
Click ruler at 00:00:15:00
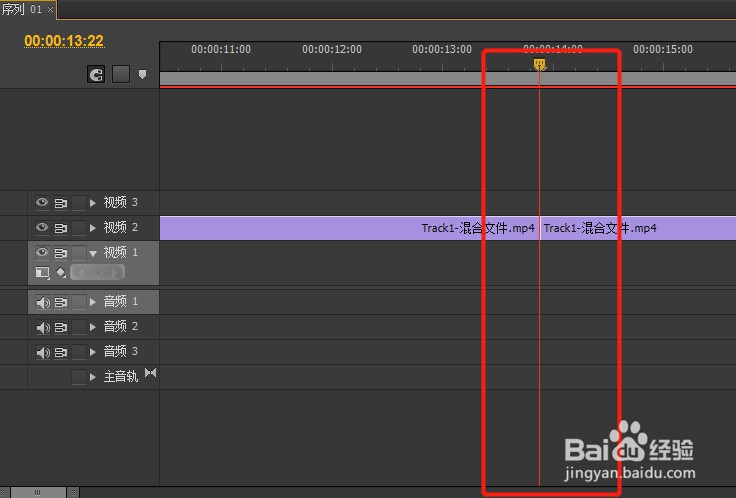pos(663,49)
